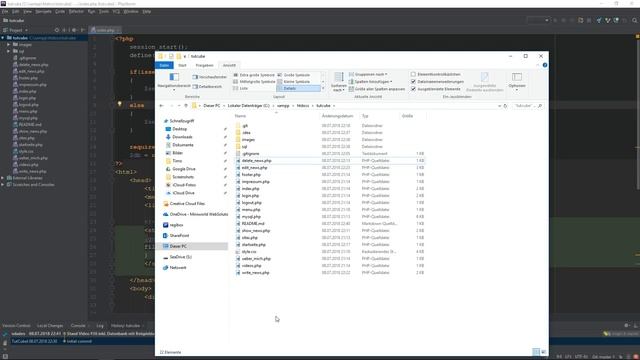Open the Navigationsbereich pane icon in Explorer ribbon
640x360 pixels.
pyautogui.click(x=174, y=77)
